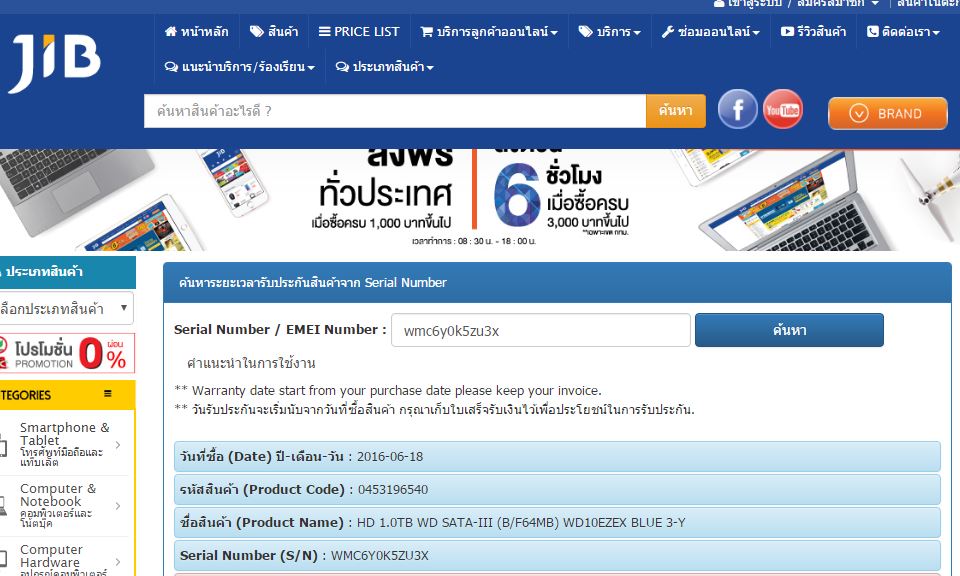The width and height of the screenshot is (960, 576).
Task: Click the phone icon beside ติดต่อเรา
Action: [x=872, y=31]
